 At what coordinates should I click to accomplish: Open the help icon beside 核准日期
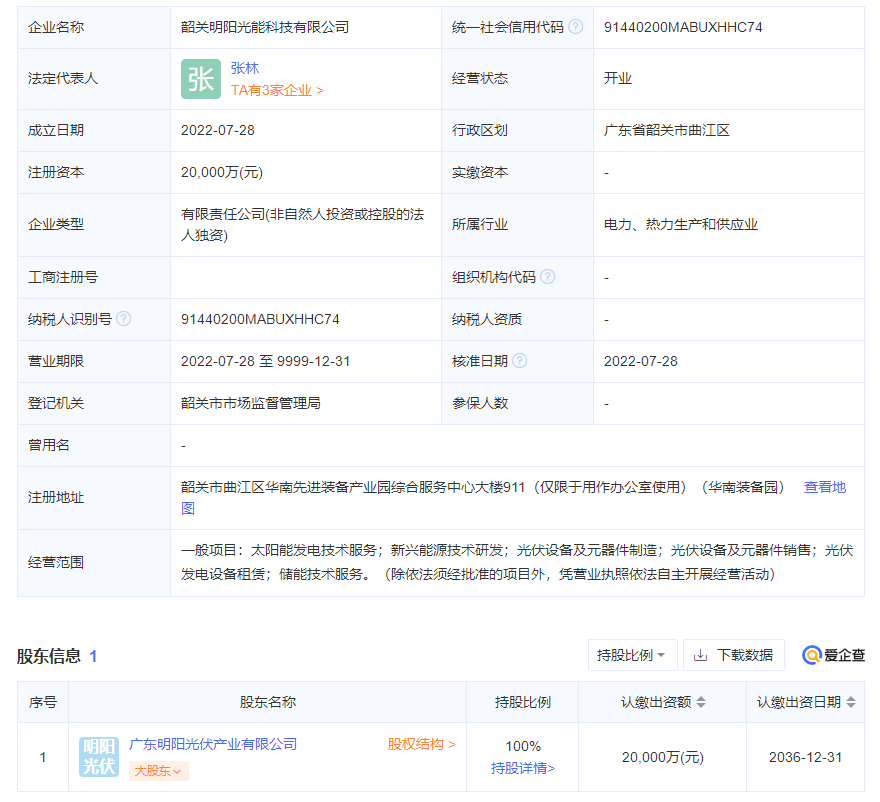point(520,361)
